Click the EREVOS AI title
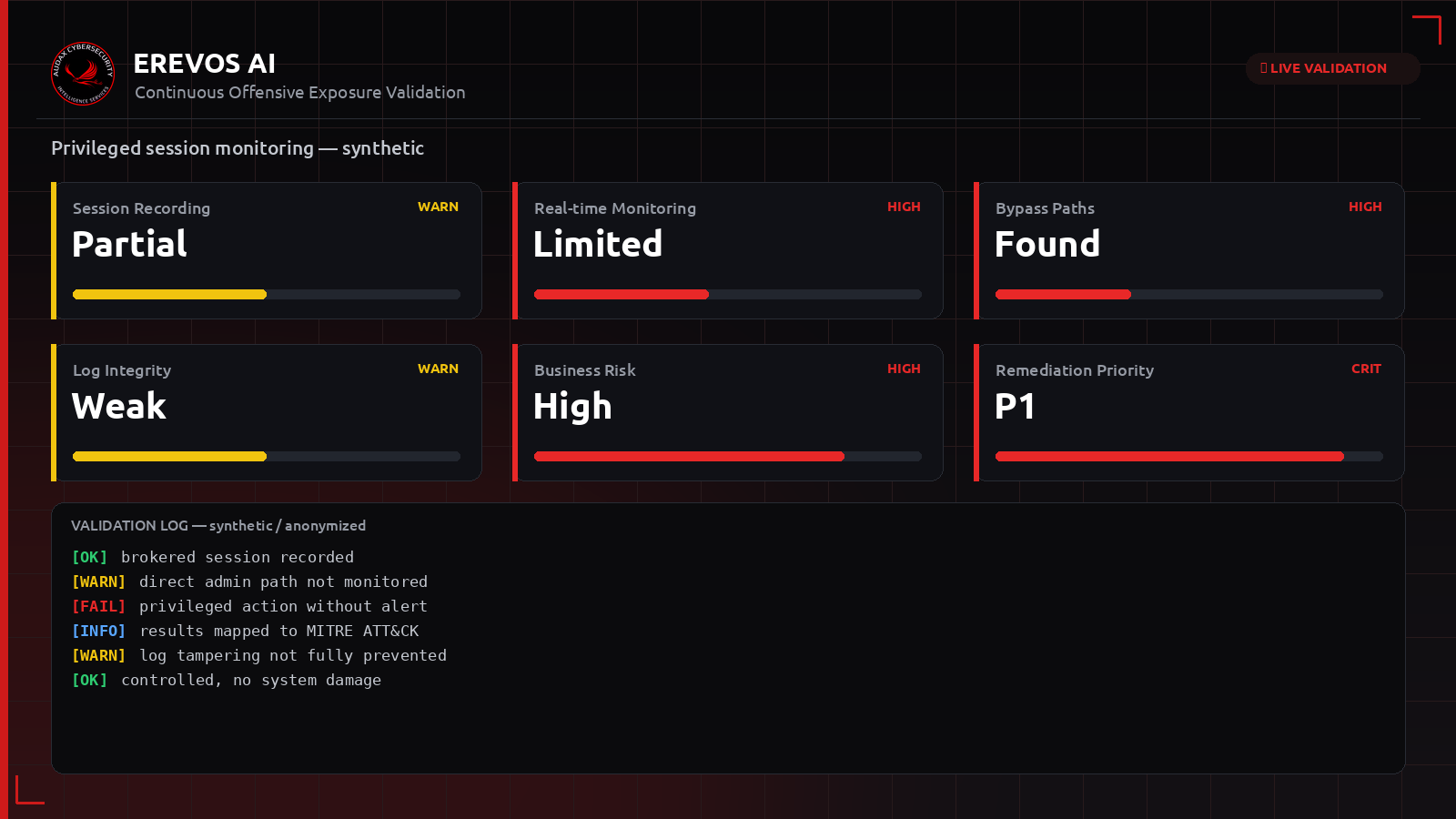This screenshot has width=1456, height=819. pos(204,64)
